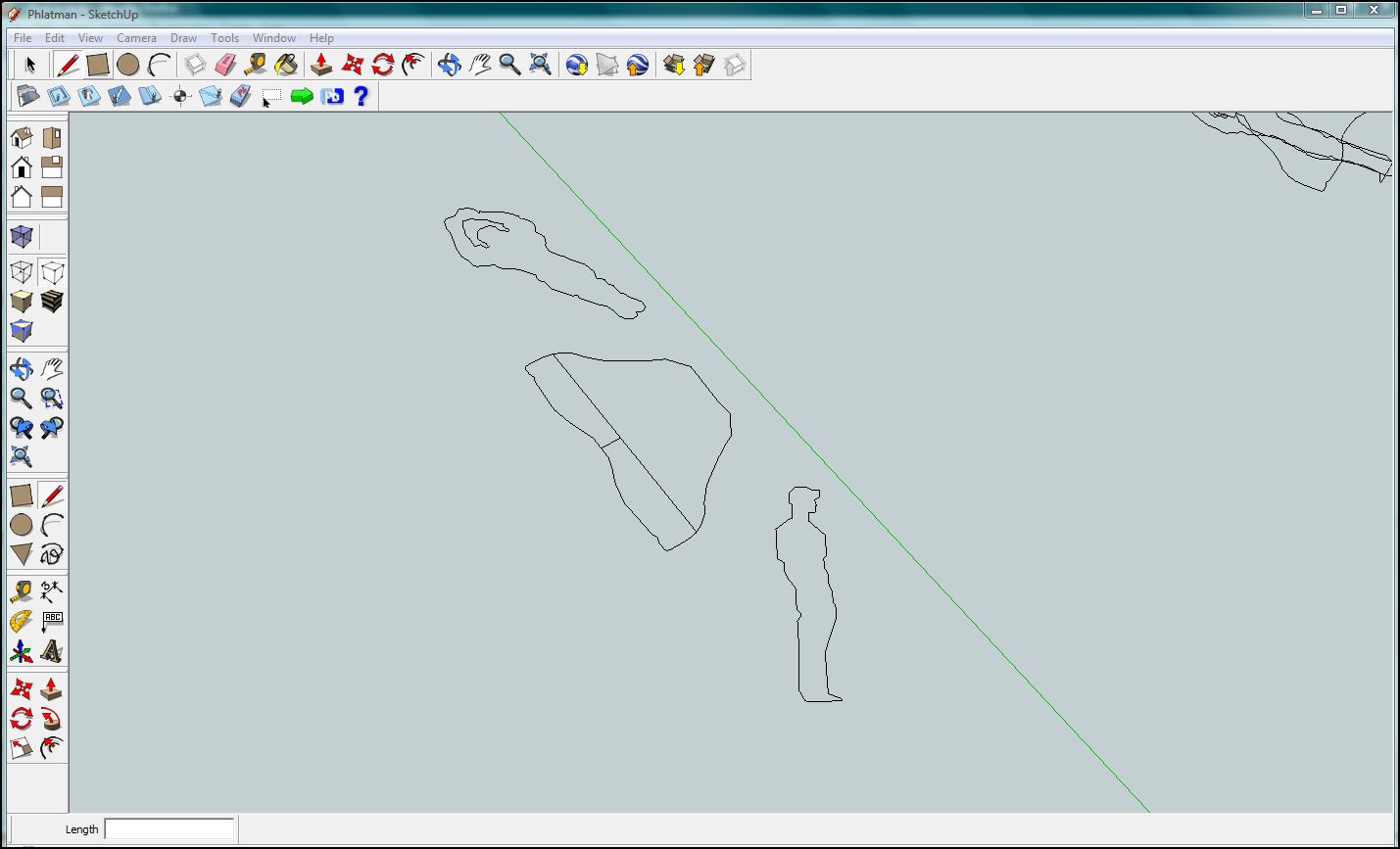Click the green arrow button
The width and height of the screenshot is (1400, 849).
point(302,96)
